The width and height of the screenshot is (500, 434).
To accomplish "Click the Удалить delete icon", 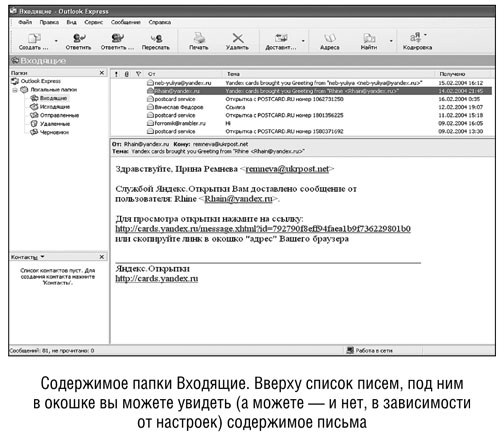I will [237, 38].
